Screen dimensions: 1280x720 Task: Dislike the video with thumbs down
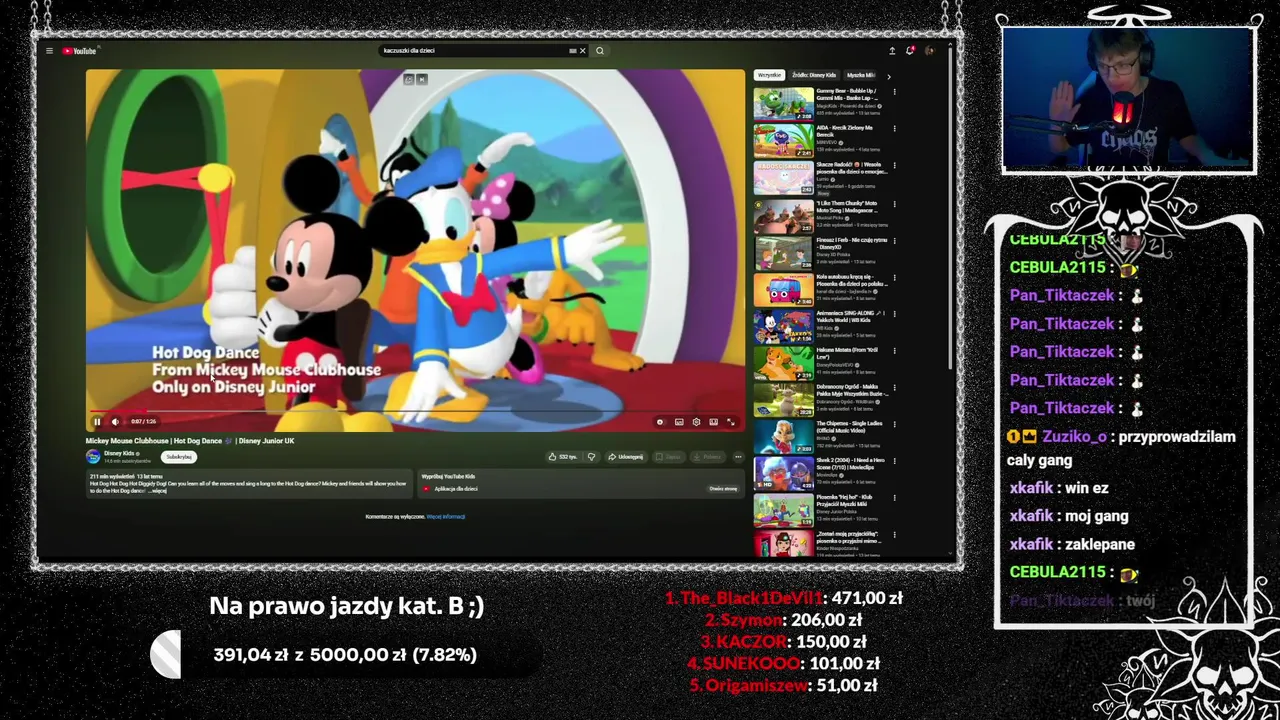(x=591, y=457)
